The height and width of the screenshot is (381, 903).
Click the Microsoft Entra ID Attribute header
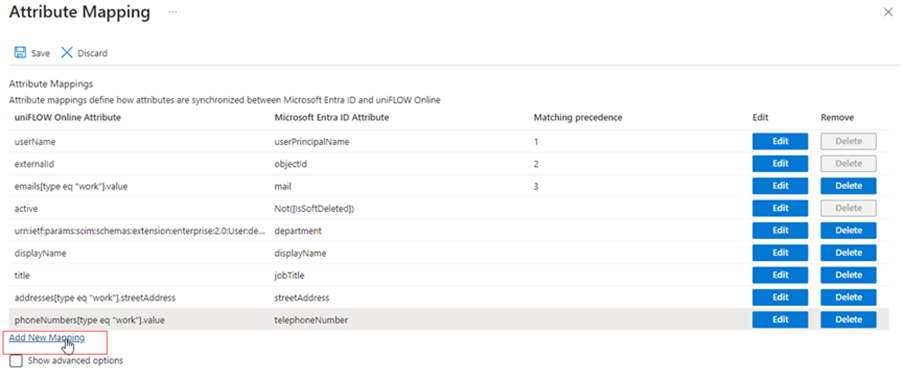click(332, 117)
